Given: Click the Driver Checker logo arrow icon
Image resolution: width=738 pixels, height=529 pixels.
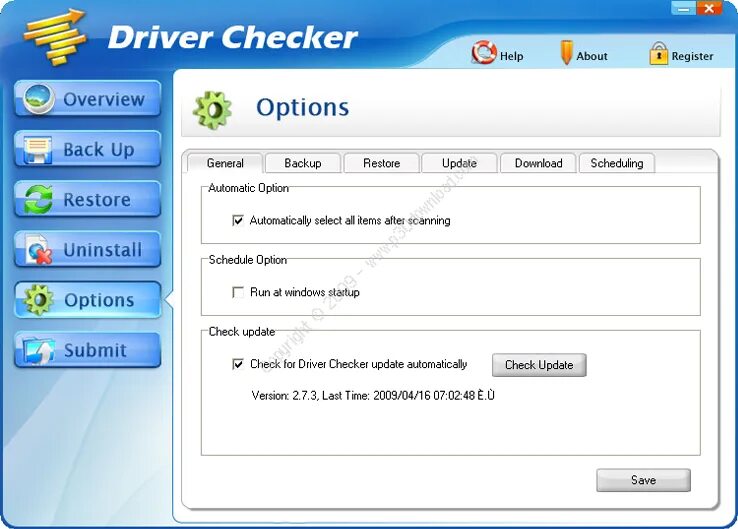Looking at the screenshot, I should pos(56,36).
